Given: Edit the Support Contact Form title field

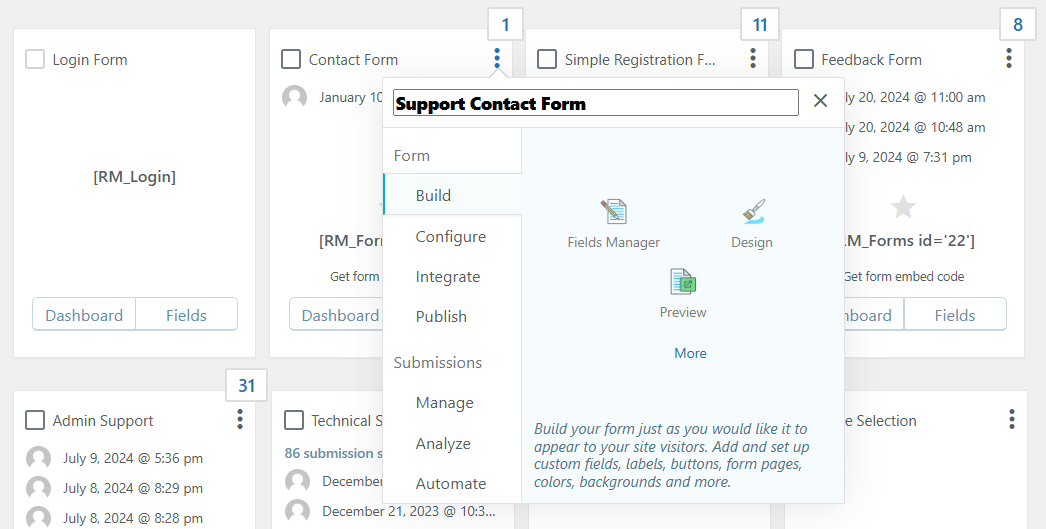Looking at the screenshot, I should tap(595, 103).
